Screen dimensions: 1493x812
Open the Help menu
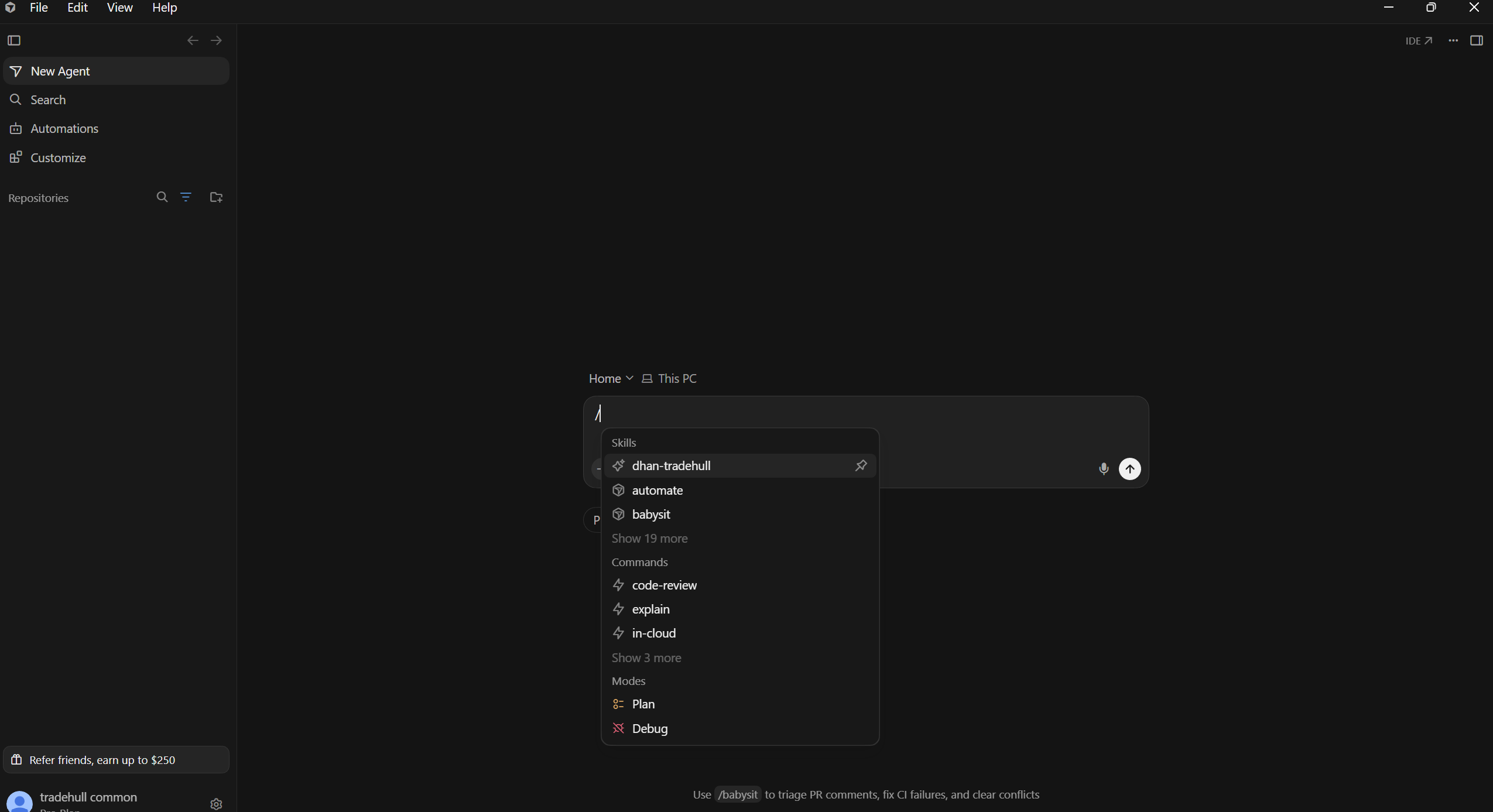point(165,8)
